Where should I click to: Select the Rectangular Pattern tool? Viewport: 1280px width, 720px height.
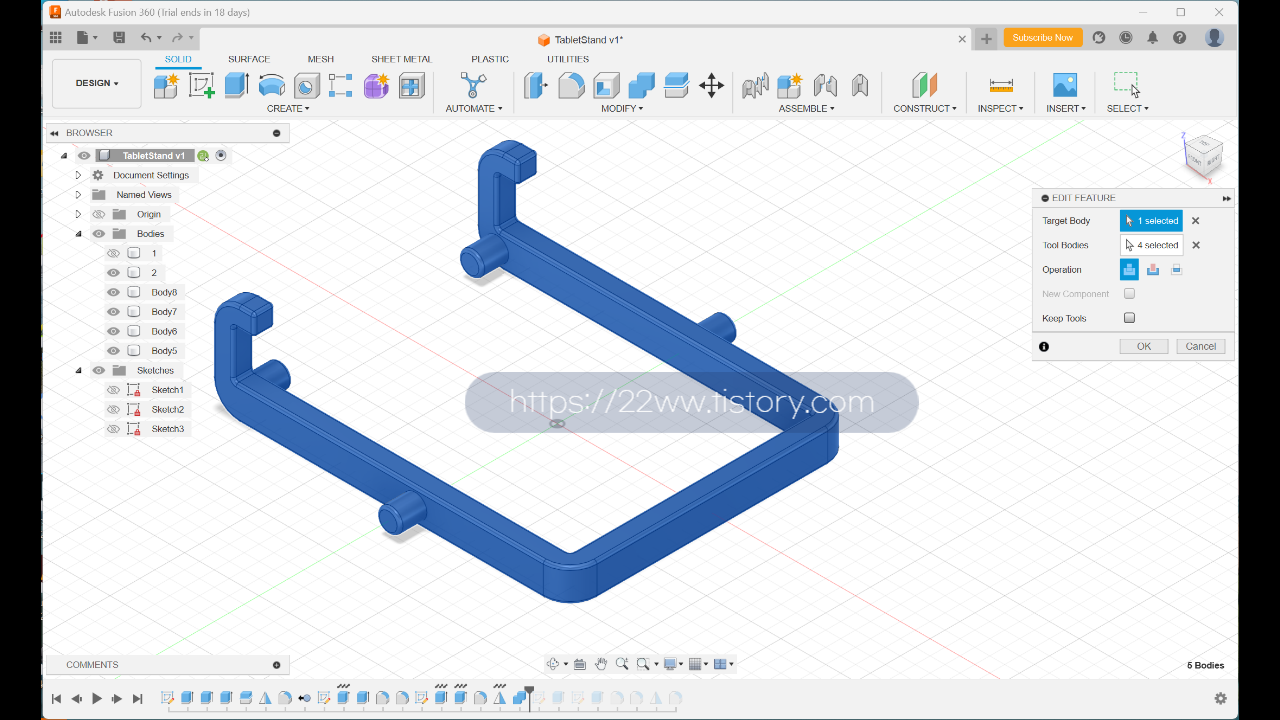tap(340, 86)
